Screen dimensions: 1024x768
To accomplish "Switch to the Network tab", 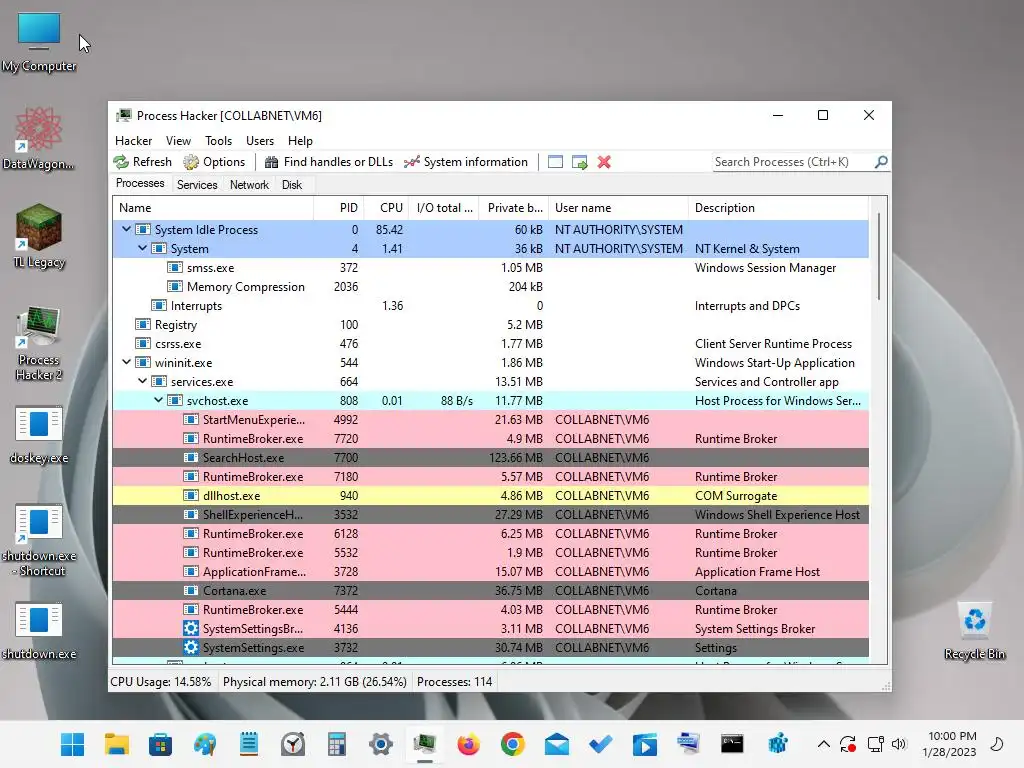I will [249, 185].
